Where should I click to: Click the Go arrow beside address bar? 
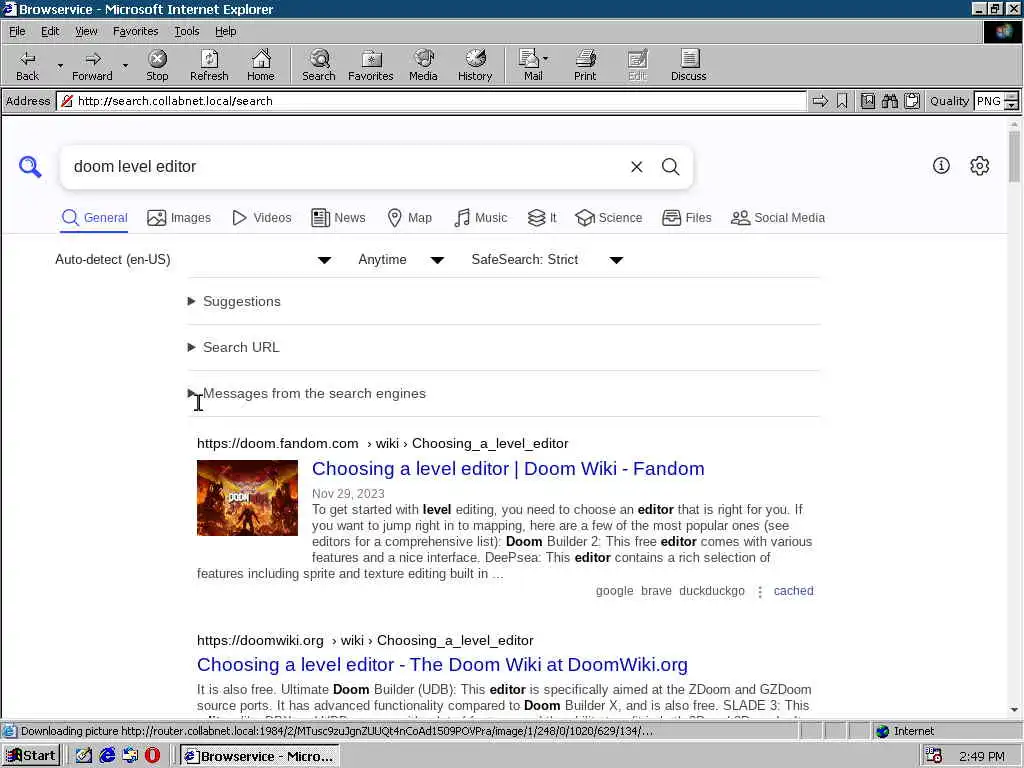coord(820,101)
